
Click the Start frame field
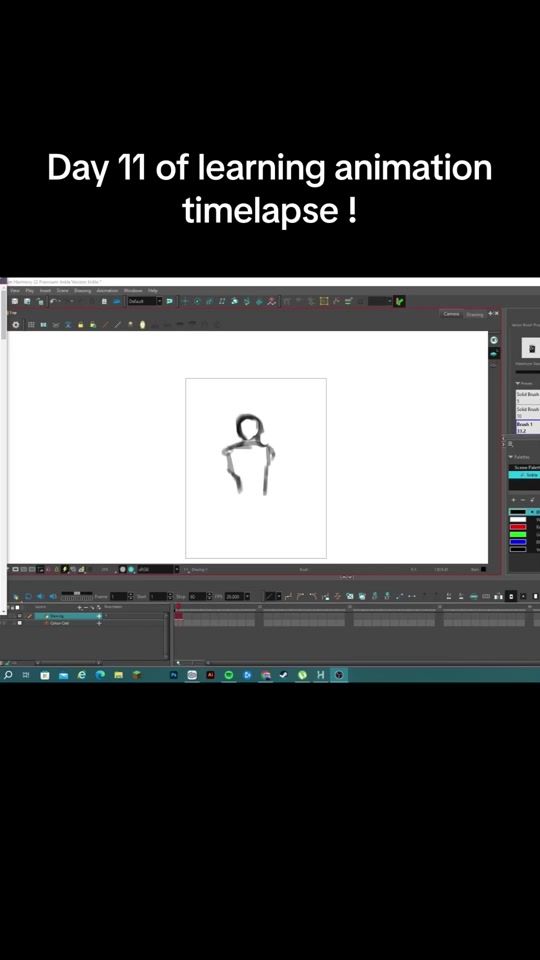(x=159, y=596)
